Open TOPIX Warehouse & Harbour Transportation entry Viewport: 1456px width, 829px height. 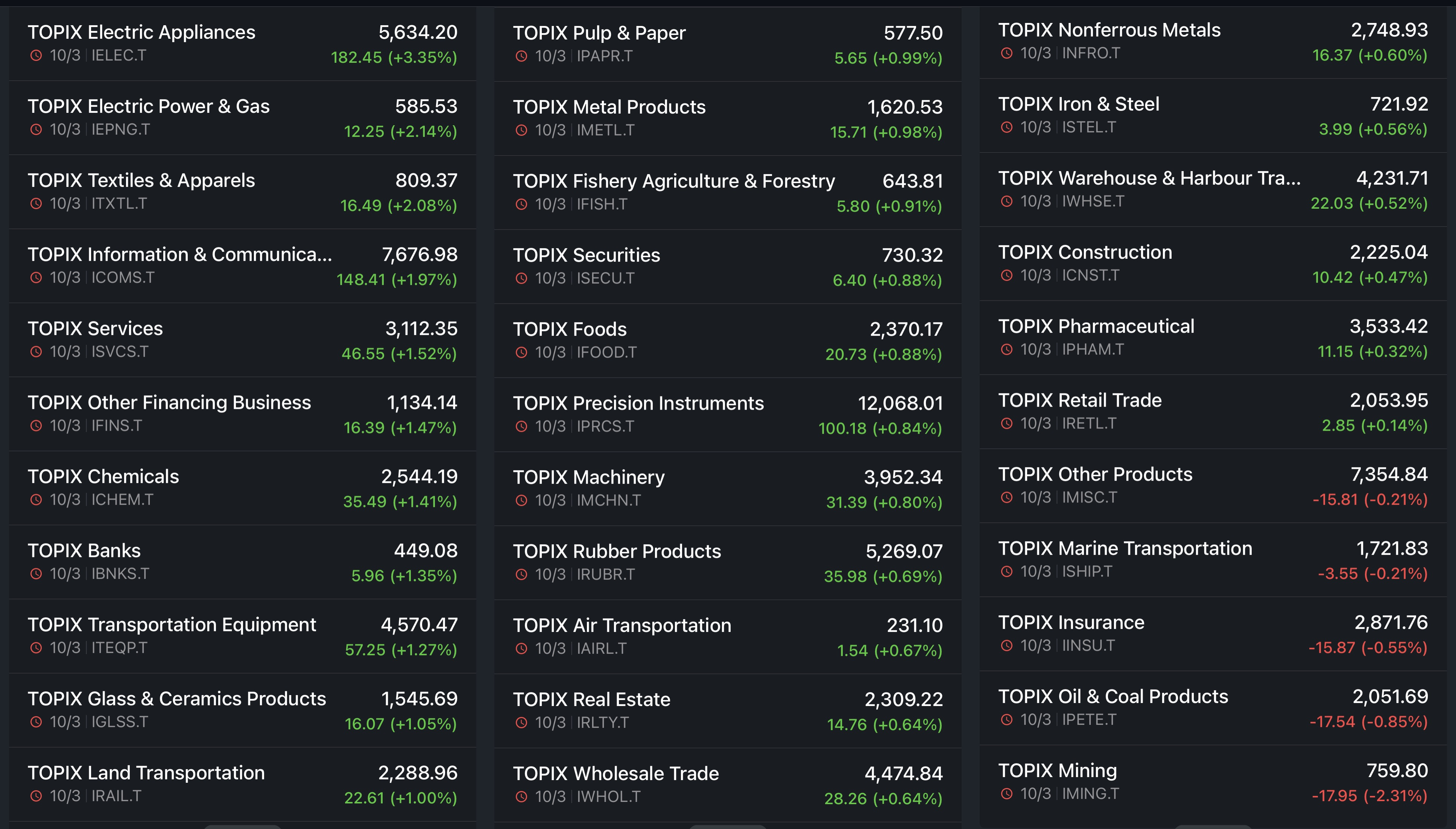[1149, 178]
